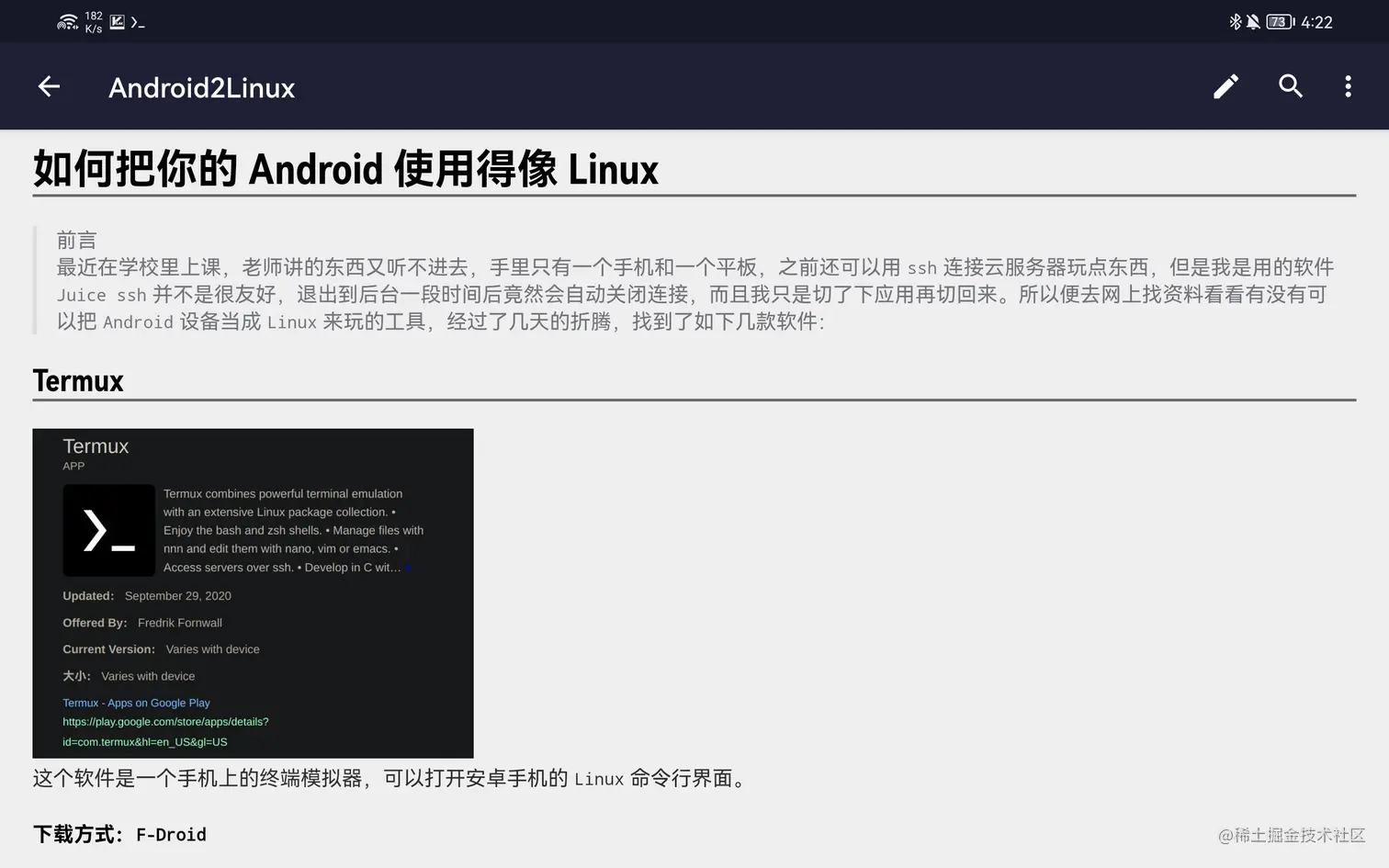Tap the Wi-Fi status bar icon
1389x868 pixels.
pyautogui.click(x=67, y=22)
